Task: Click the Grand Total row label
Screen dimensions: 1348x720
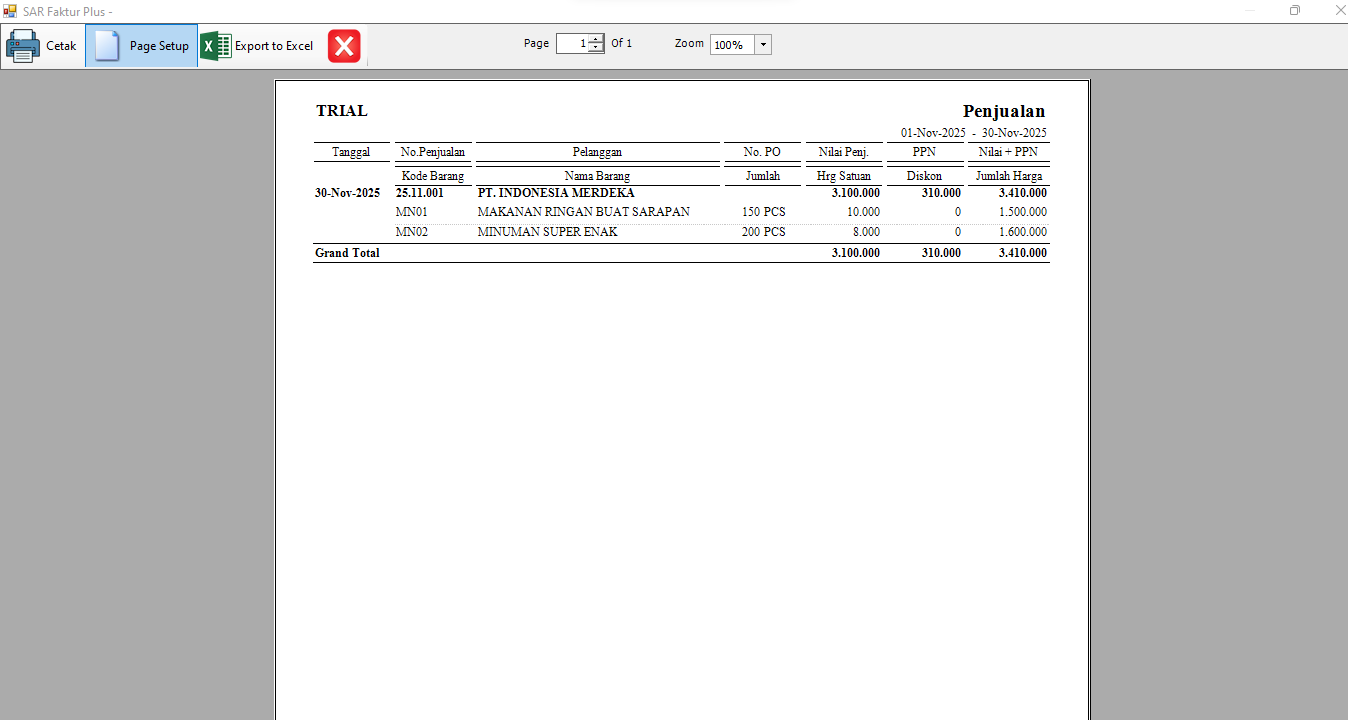Action: pos(347,253)
